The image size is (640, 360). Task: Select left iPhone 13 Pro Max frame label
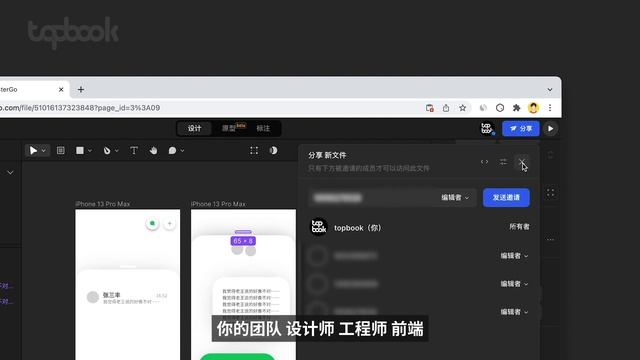[x=102, y=204]
